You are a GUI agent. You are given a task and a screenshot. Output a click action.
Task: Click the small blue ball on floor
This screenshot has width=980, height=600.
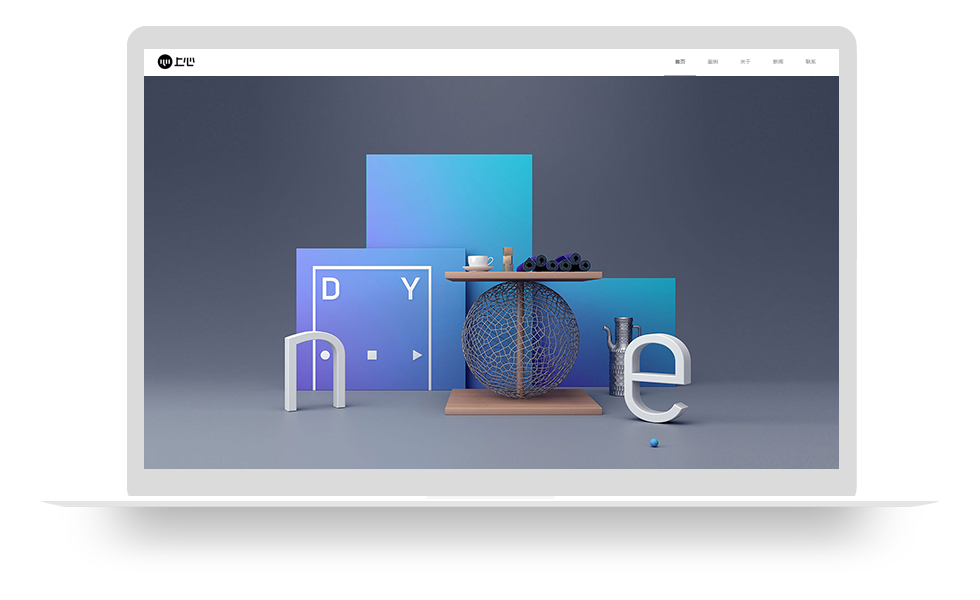[x=653, y=442]
